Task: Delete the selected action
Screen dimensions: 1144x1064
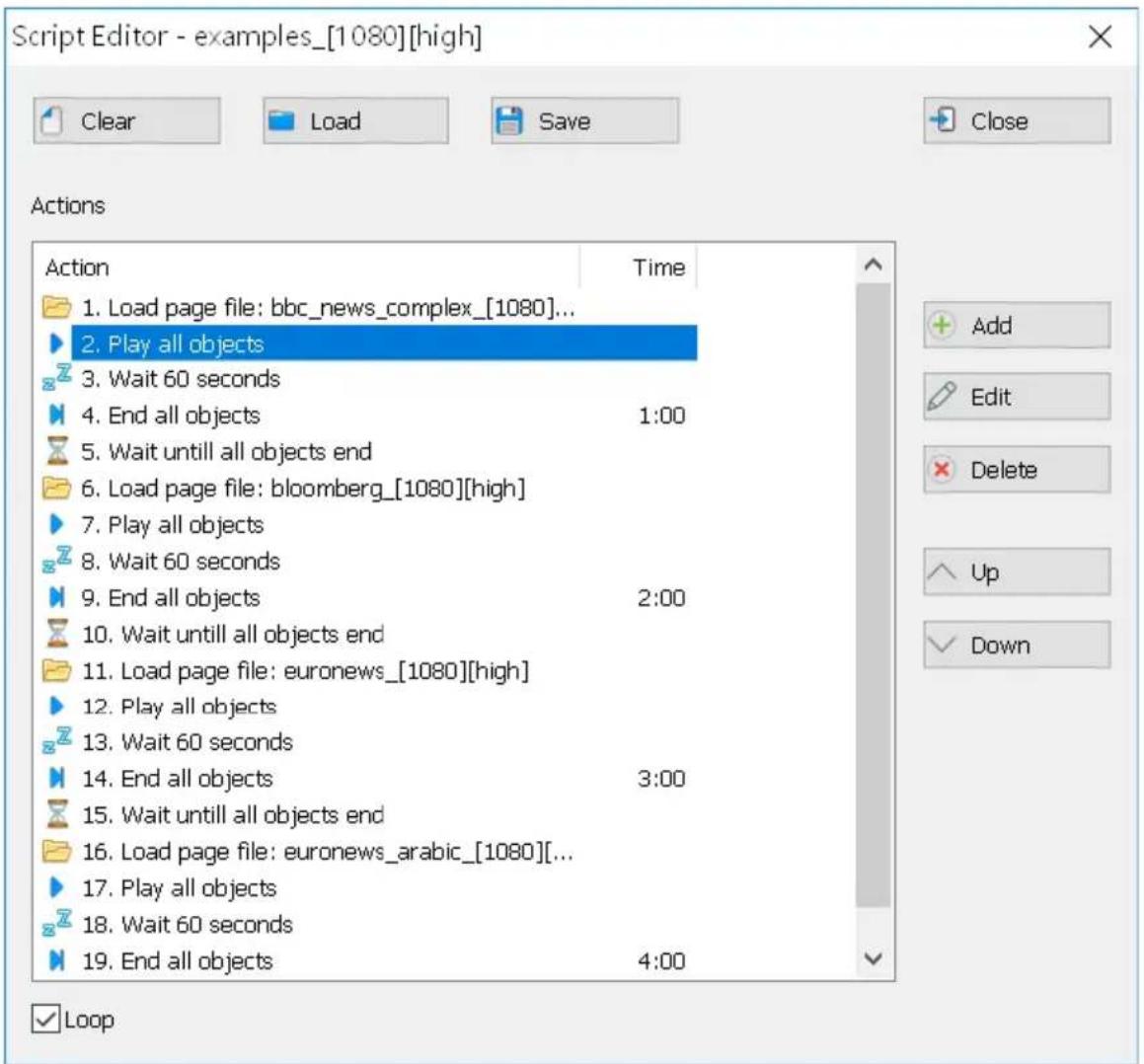Action: [1017, 470]
